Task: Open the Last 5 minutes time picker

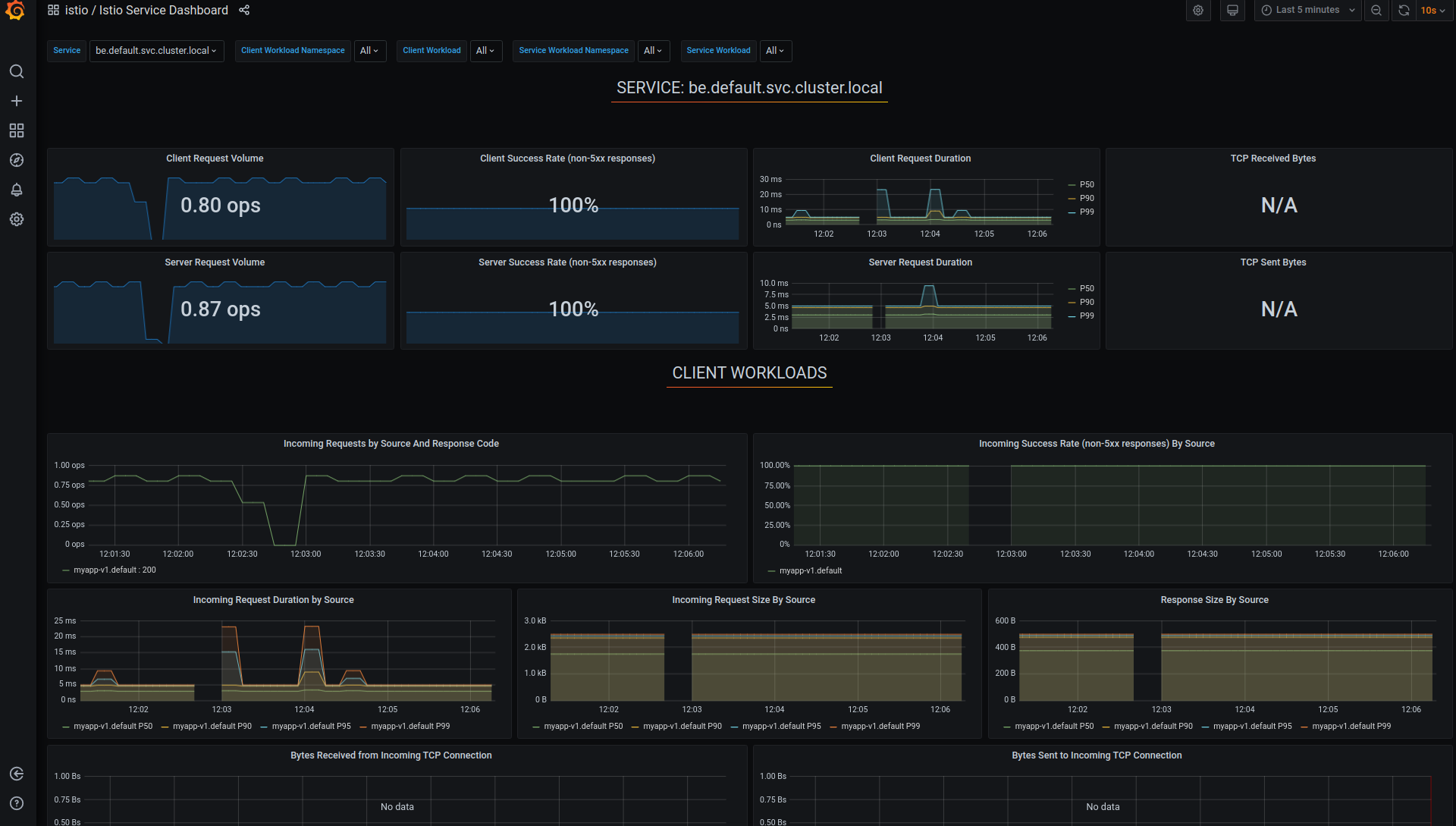Action: click(x=1307, y=11)
